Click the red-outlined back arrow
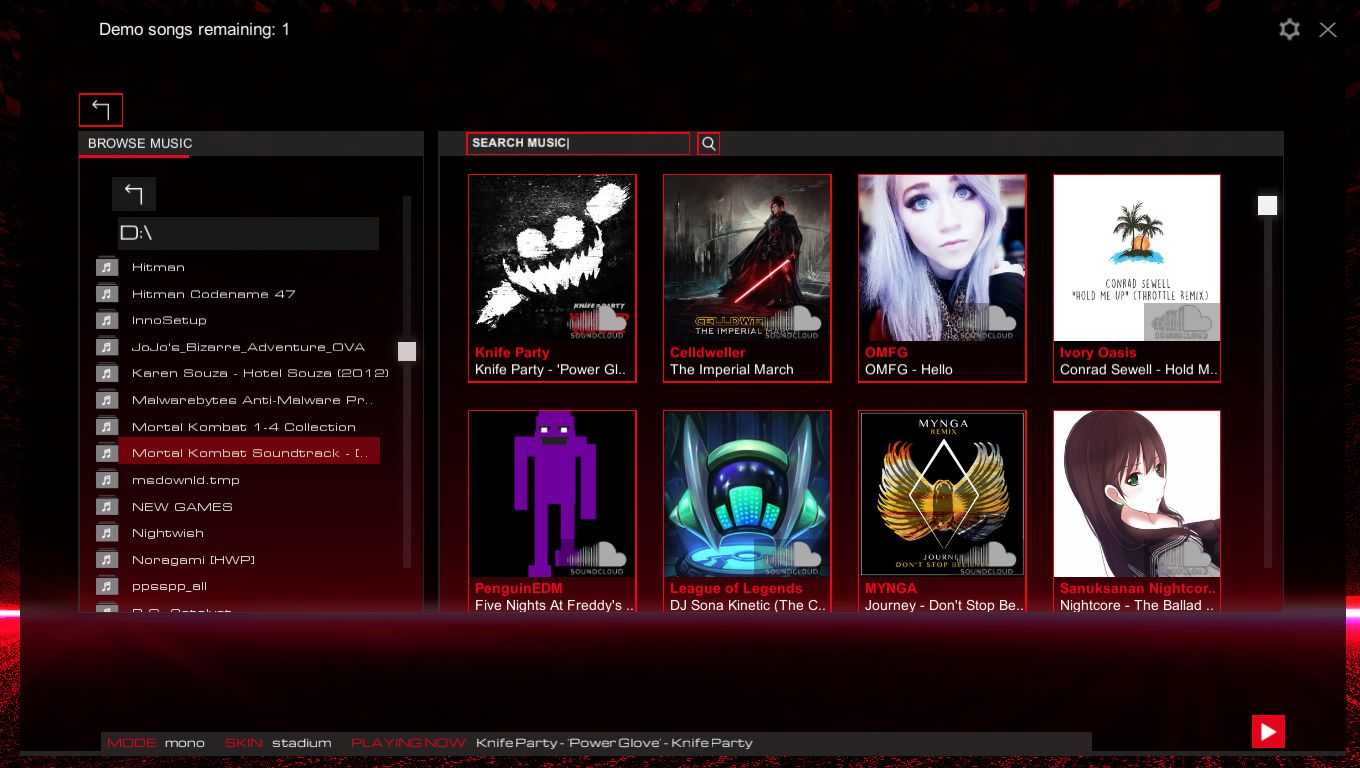The width and height of the screenshot is (1360, 768). coord(101,110)
